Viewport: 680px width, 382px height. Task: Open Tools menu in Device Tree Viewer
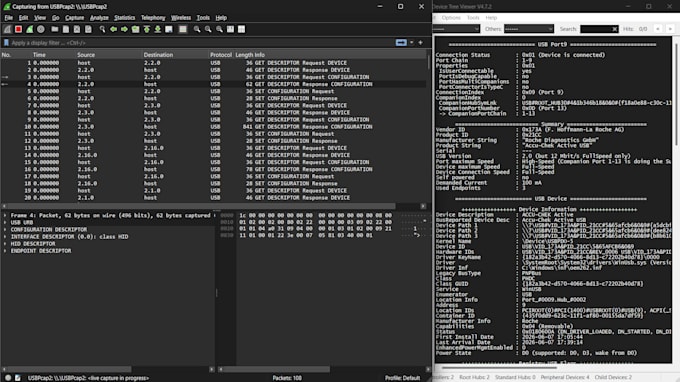[x=473, y=18]
